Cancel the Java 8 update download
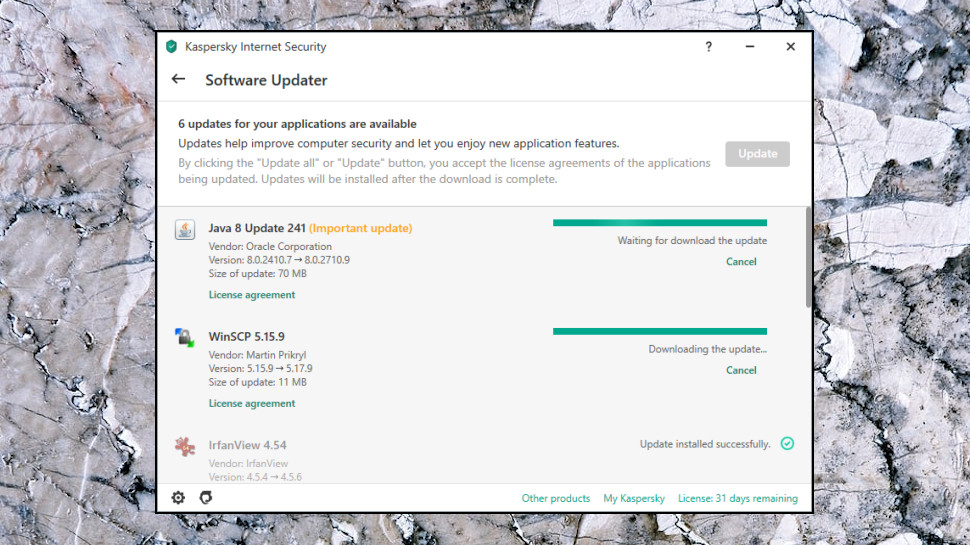The image size is (970, 545). (x=741, y=262)
